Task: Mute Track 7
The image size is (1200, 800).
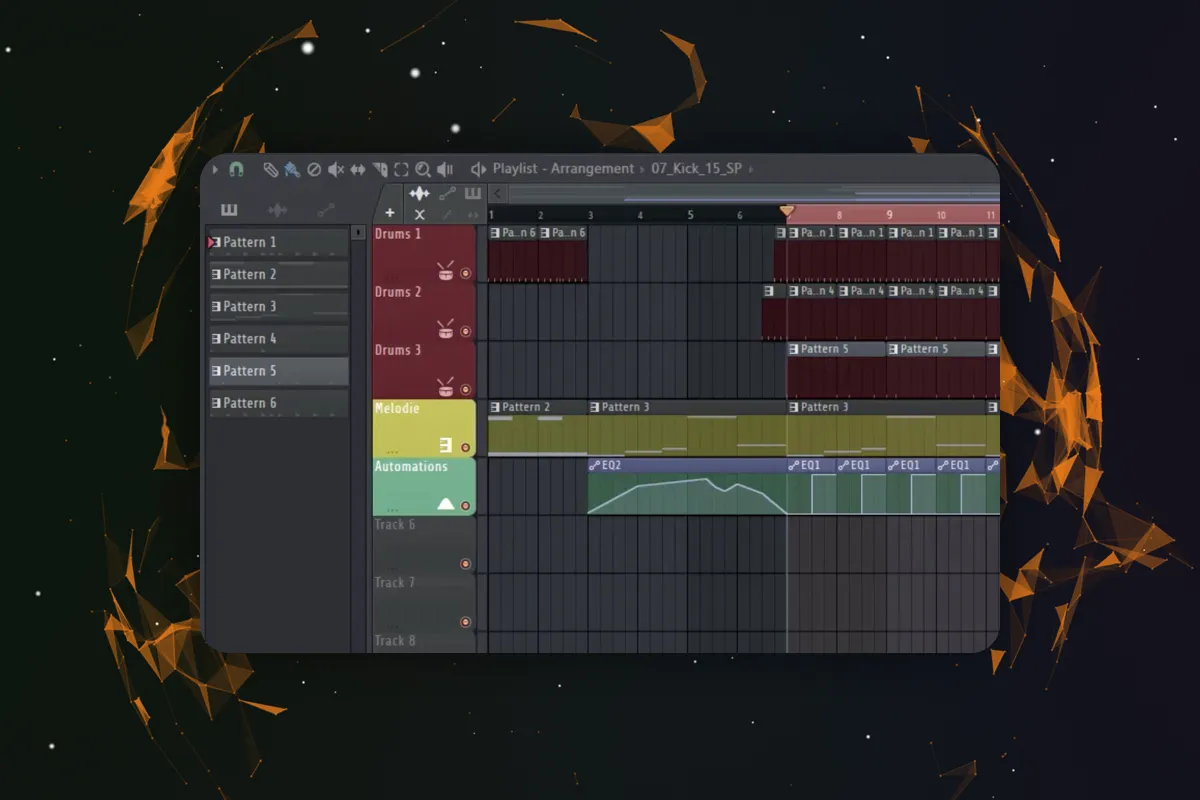Action: pos(465,622)
